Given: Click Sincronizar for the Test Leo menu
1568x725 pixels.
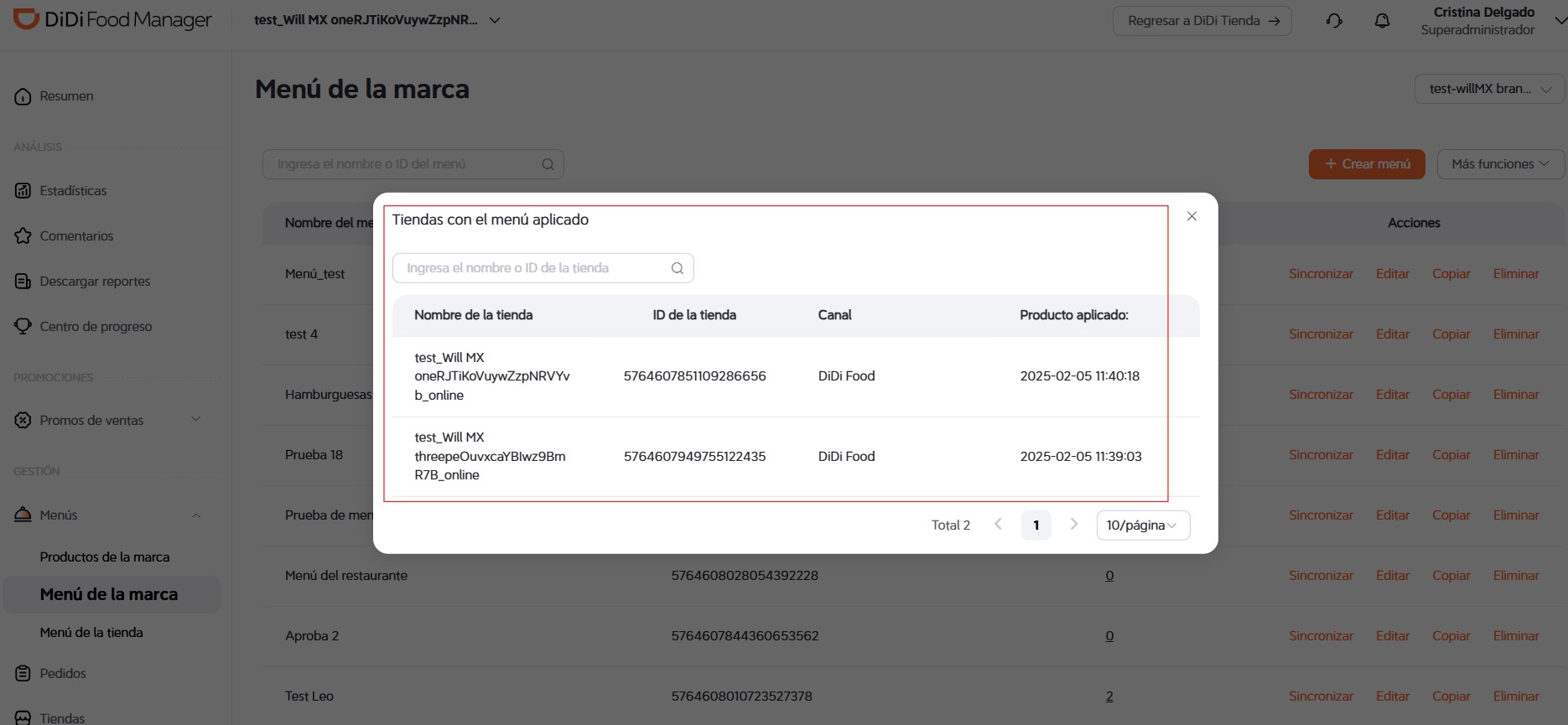Looking at the screenshot, I should (1321, 697).
